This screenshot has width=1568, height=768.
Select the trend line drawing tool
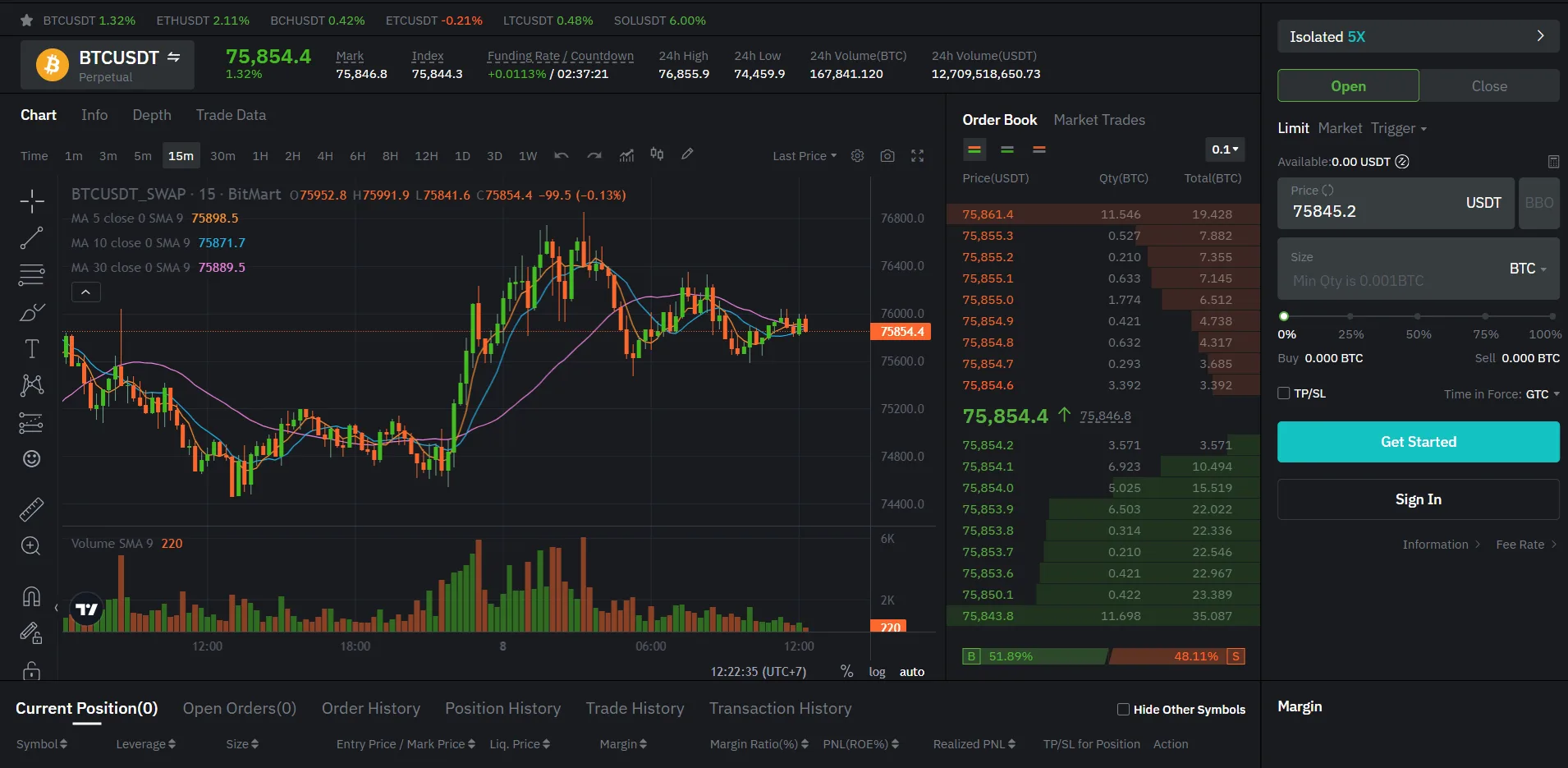click(31, 238)
